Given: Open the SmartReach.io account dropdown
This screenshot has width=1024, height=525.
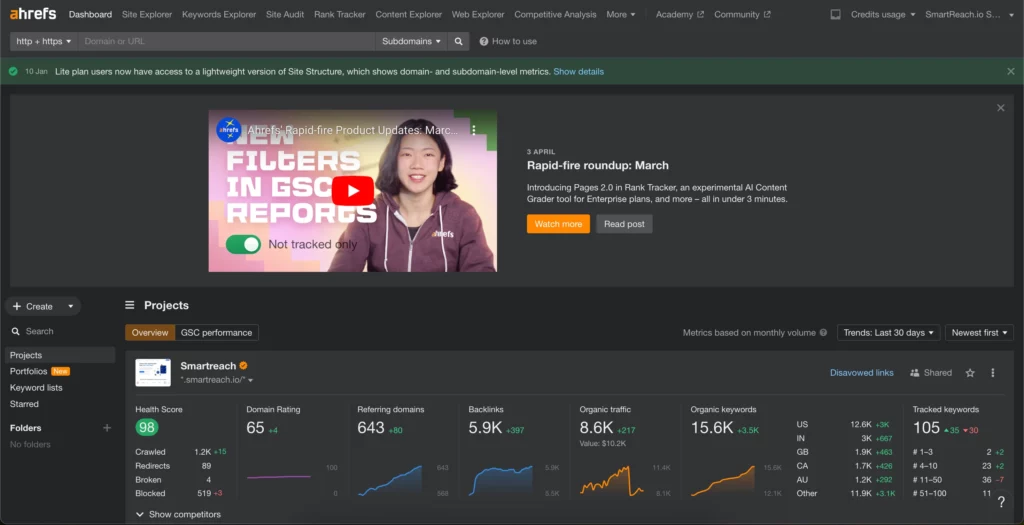Looking at the screenshot, I should pos(969,14).
